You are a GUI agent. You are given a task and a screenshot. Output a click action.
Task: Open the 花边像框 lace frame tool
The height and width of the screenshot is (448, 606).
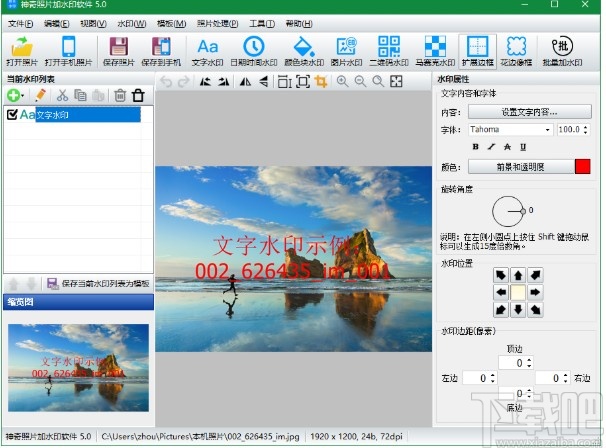point(516,51)
